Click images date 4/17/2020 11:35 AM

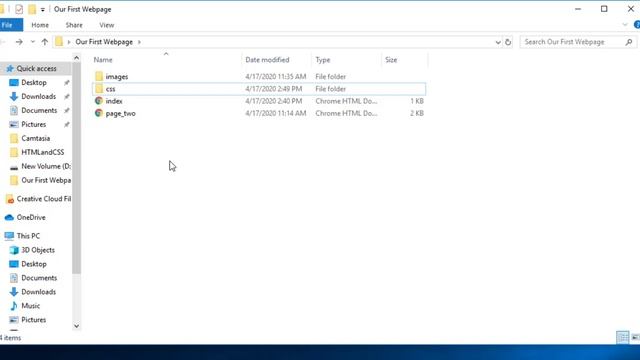276,76
